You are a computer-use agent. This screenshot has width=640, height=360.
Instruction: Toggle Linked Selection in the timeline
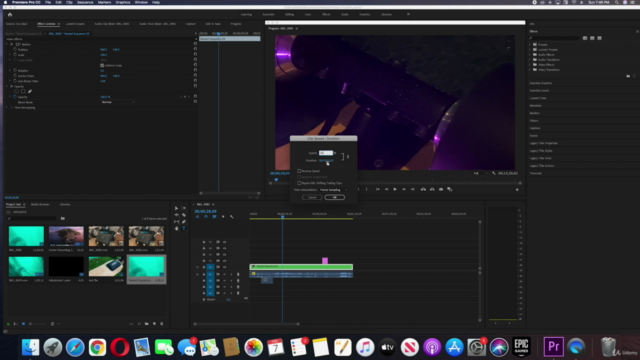214,217
